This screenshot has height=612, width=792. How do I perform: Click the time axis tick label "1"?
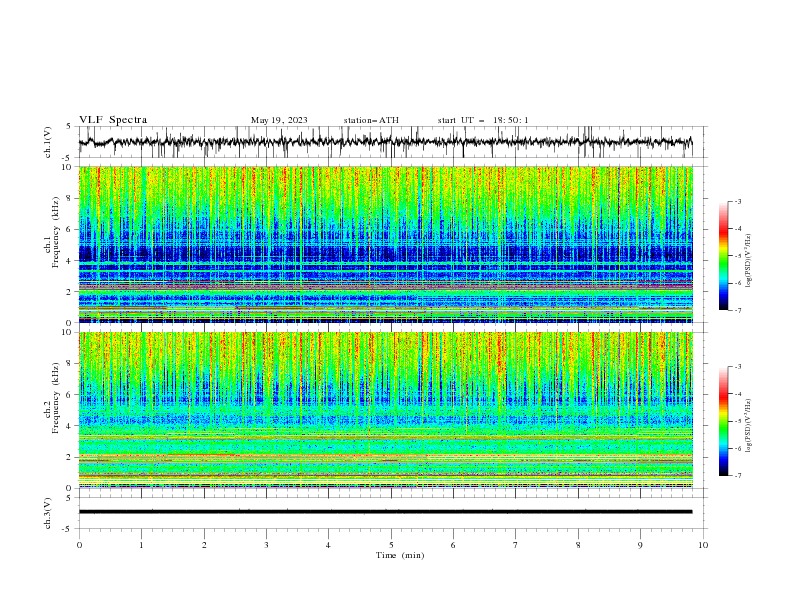pyautogui.click(x=141, y=545)
